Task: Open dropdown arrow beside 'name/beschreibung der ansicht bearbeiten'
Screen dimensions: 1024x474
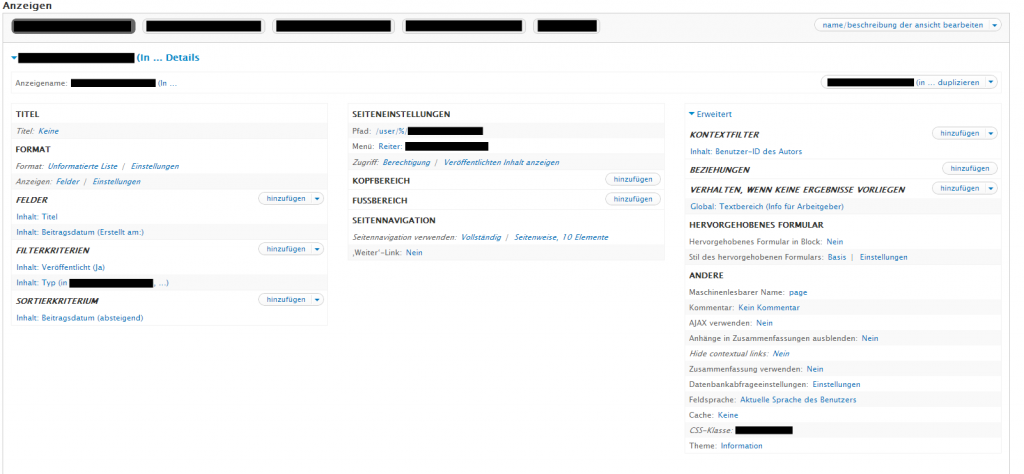Action: (993, 25)
